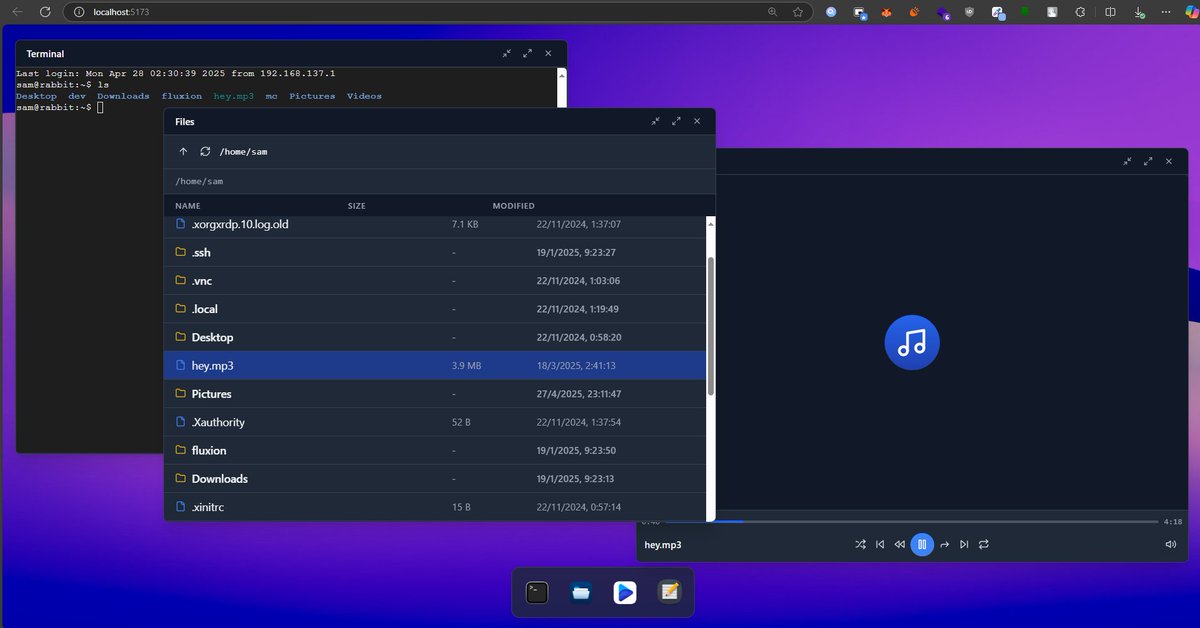Click the music note artwork in player

(912, 344)
